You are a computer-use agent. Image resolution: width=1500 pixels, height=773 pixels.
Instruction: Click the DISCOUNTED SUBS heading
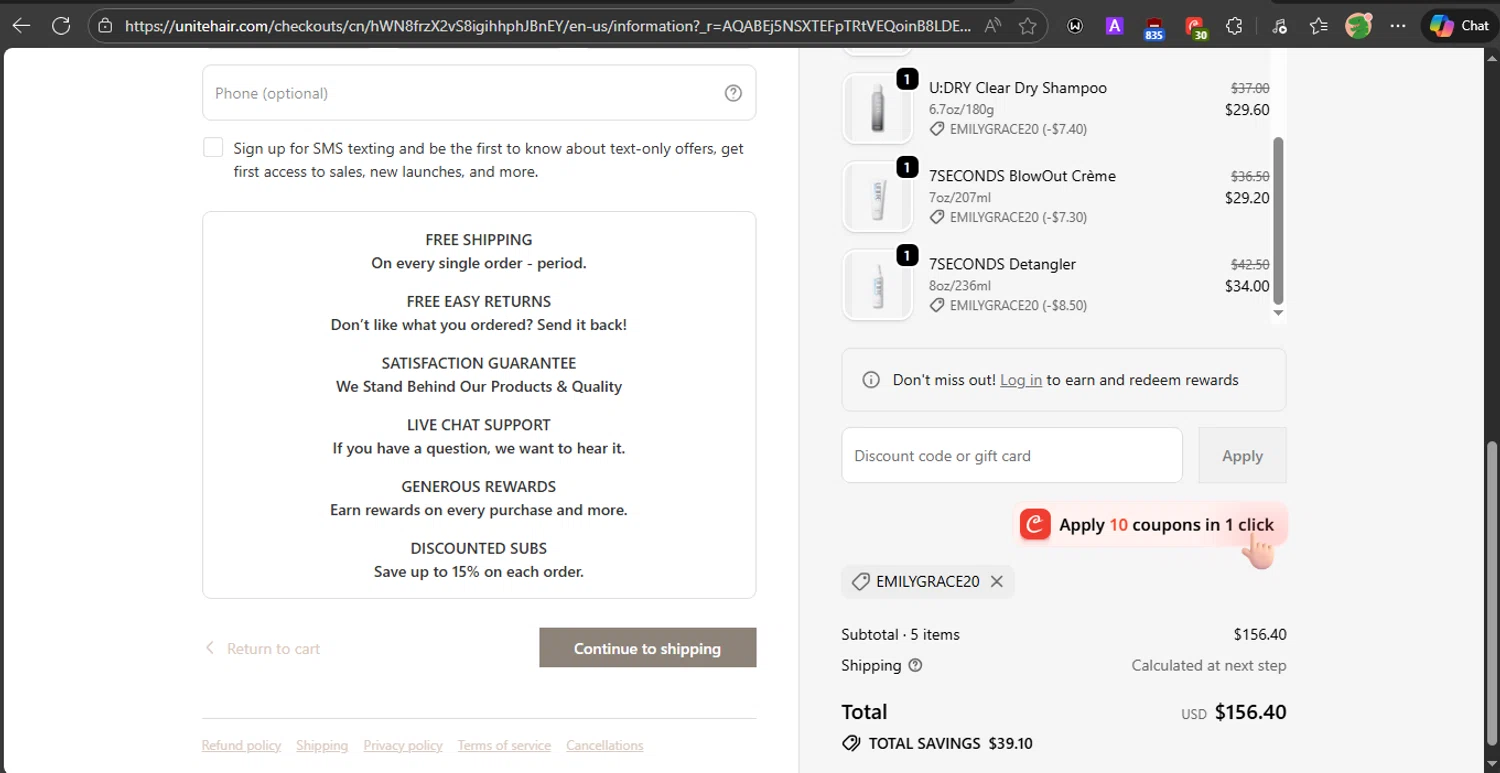(x=479, y=548)
